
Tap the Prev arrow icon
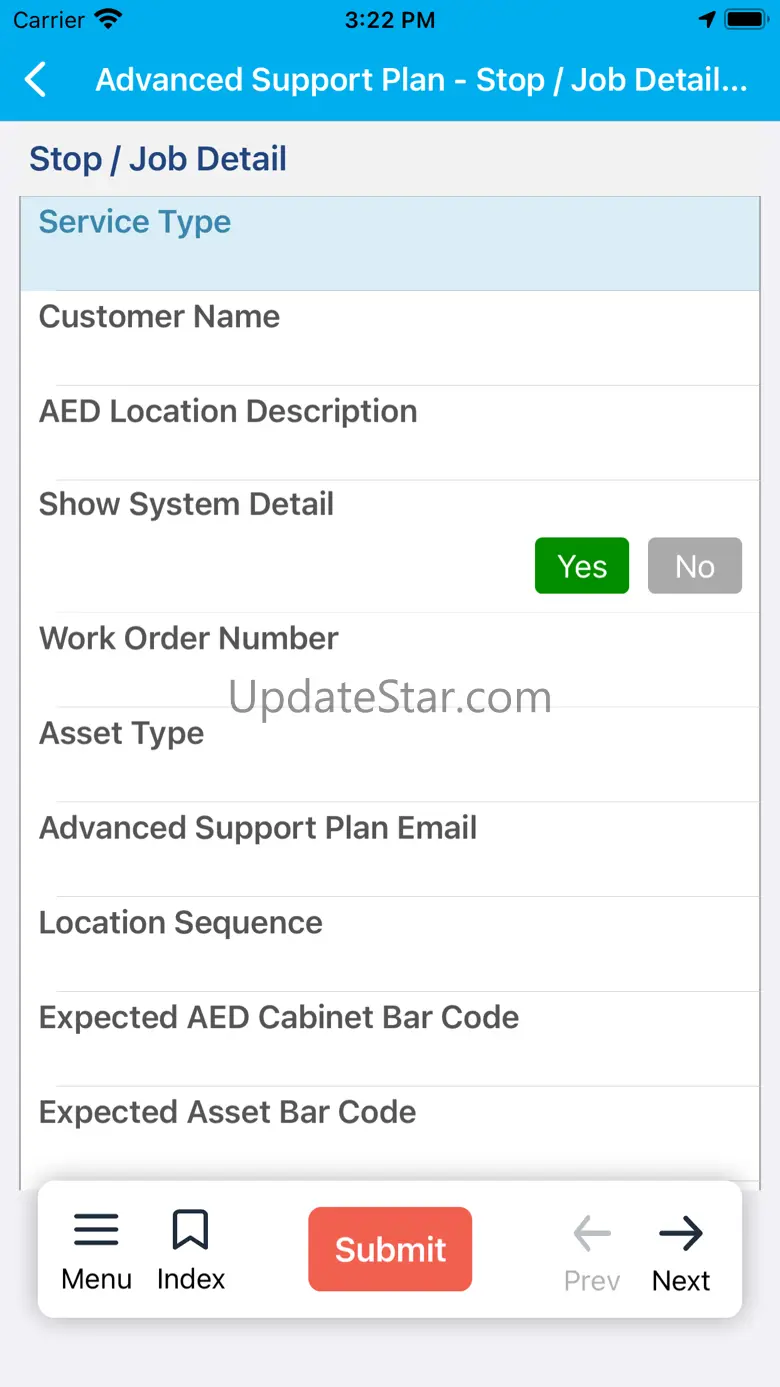[592, 1235]
